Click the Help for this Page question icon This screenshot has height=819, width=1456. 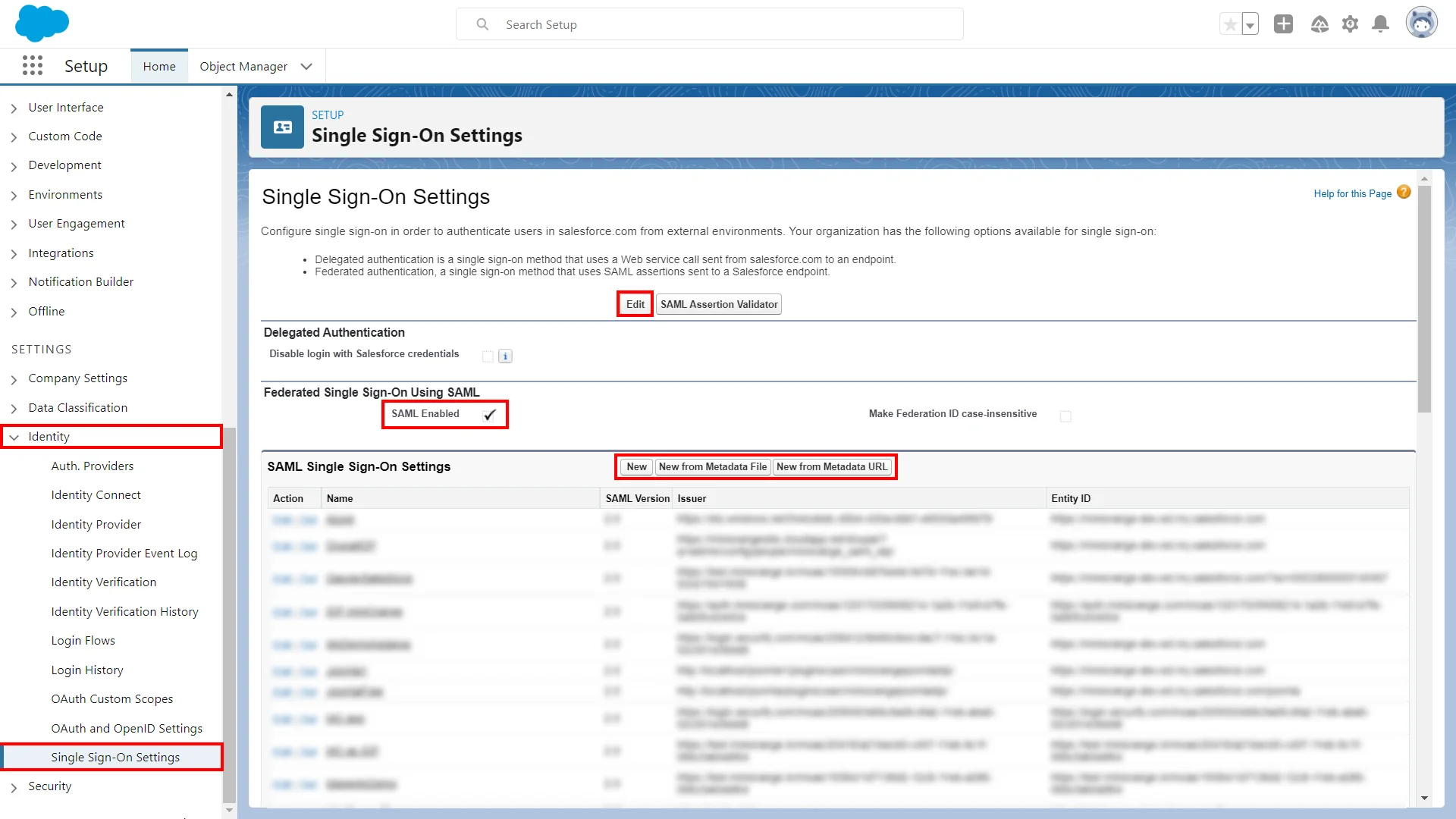coord(1404,193)
